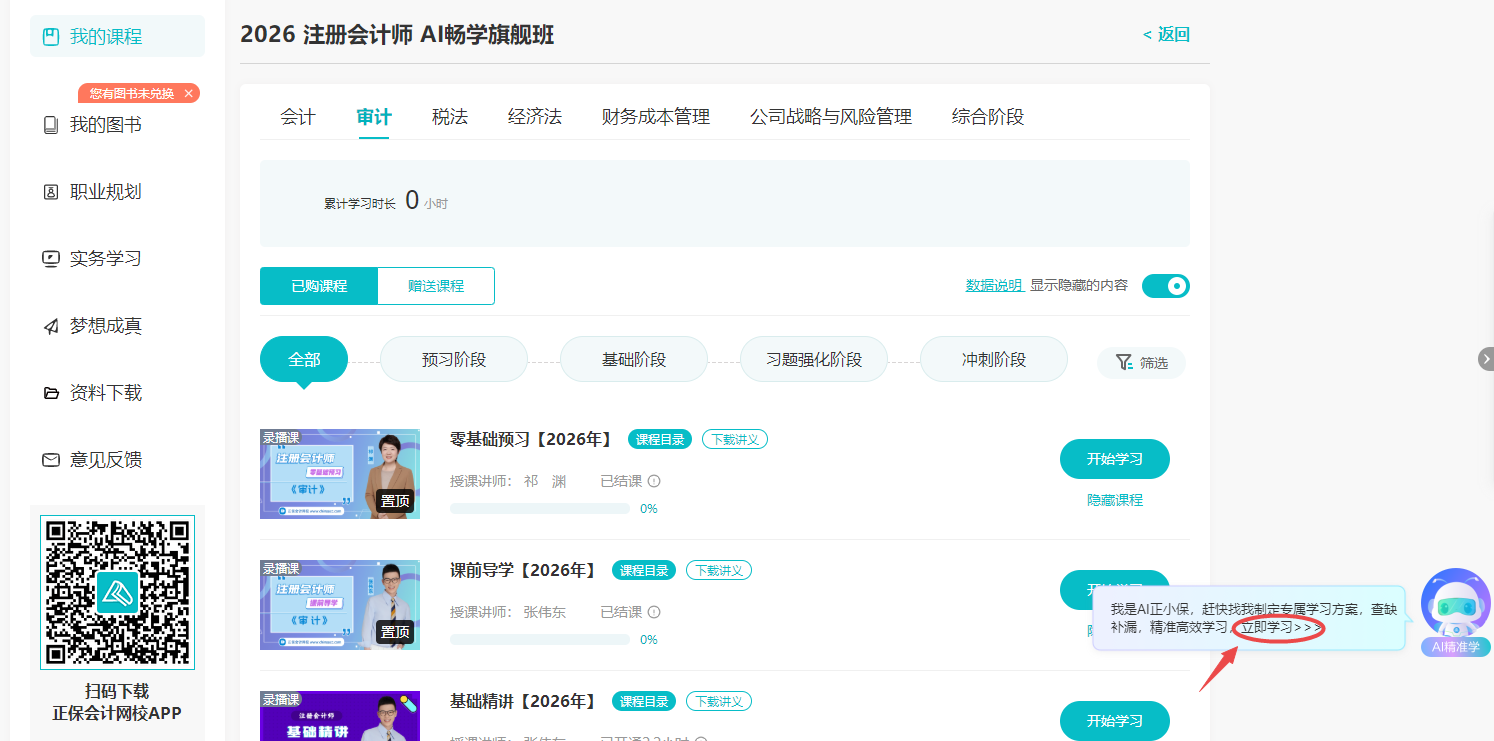Select 已购课程 filter
The height and width of the screenshot is (741, 1494).
tap(318, 285)
